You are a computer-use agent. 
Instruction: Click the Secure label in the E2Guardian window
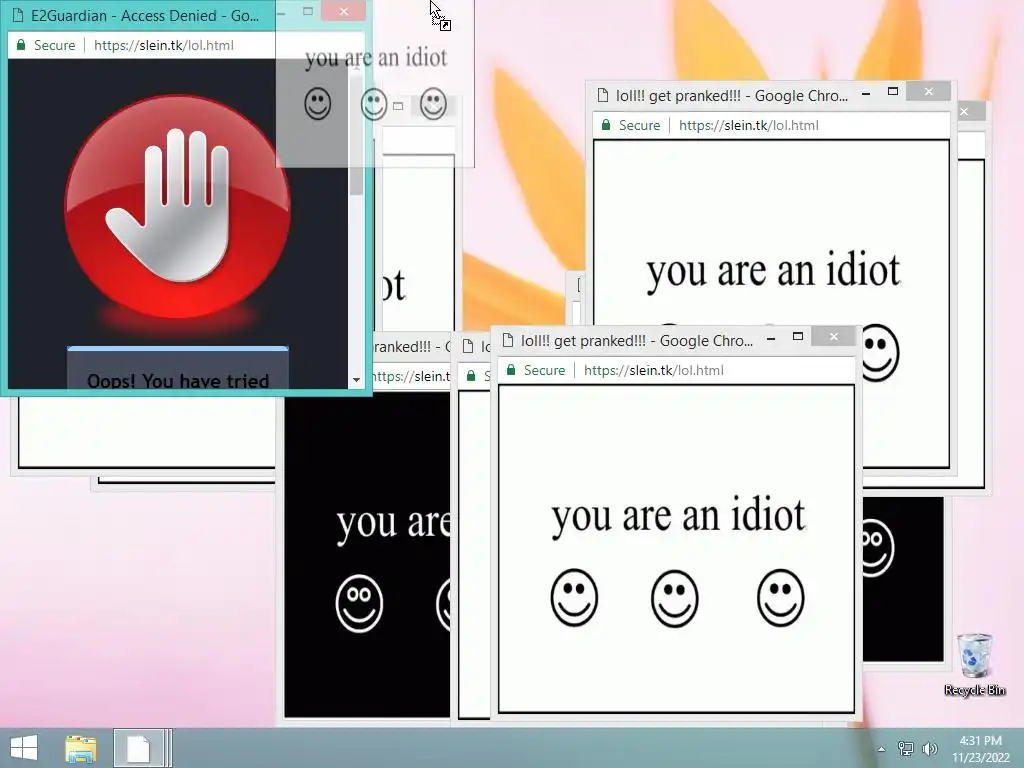pyautogui.click(x=54, y=45)
